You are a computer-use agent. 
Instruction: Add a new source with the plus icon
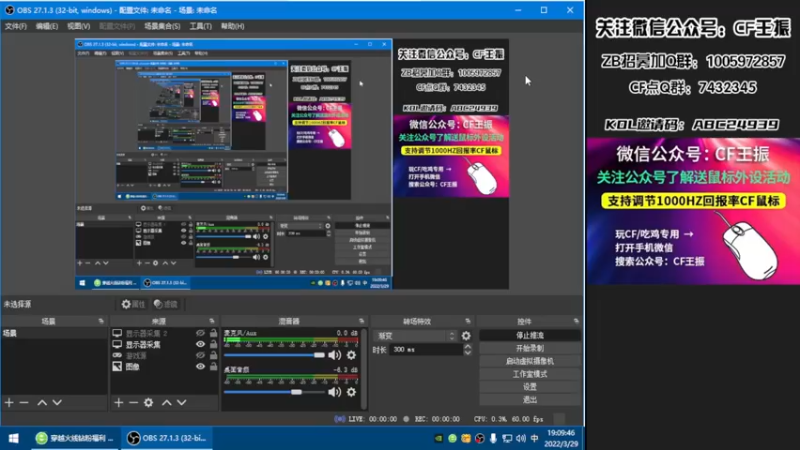(x=118, y=403)
